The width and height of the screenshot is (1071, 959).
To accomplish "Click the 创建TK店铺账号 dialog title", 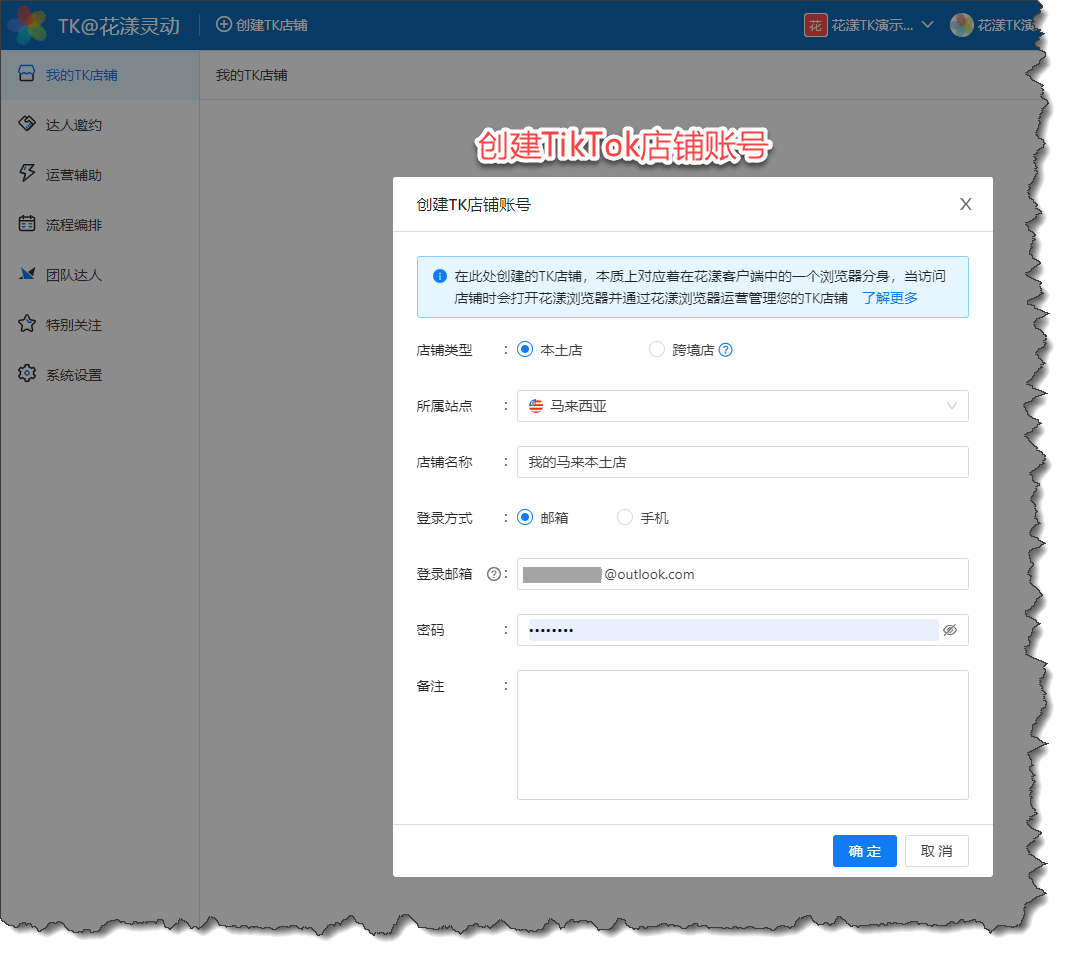I will (473, 204).
